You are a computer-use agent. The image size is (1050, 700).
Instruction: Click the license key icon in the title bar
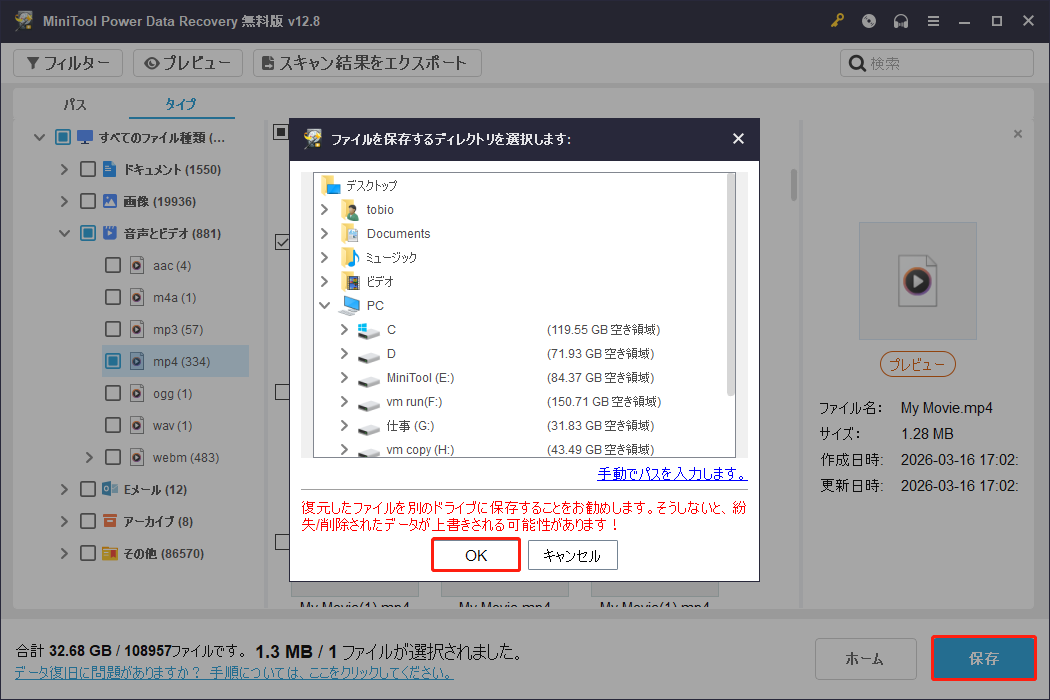point(837,20)
